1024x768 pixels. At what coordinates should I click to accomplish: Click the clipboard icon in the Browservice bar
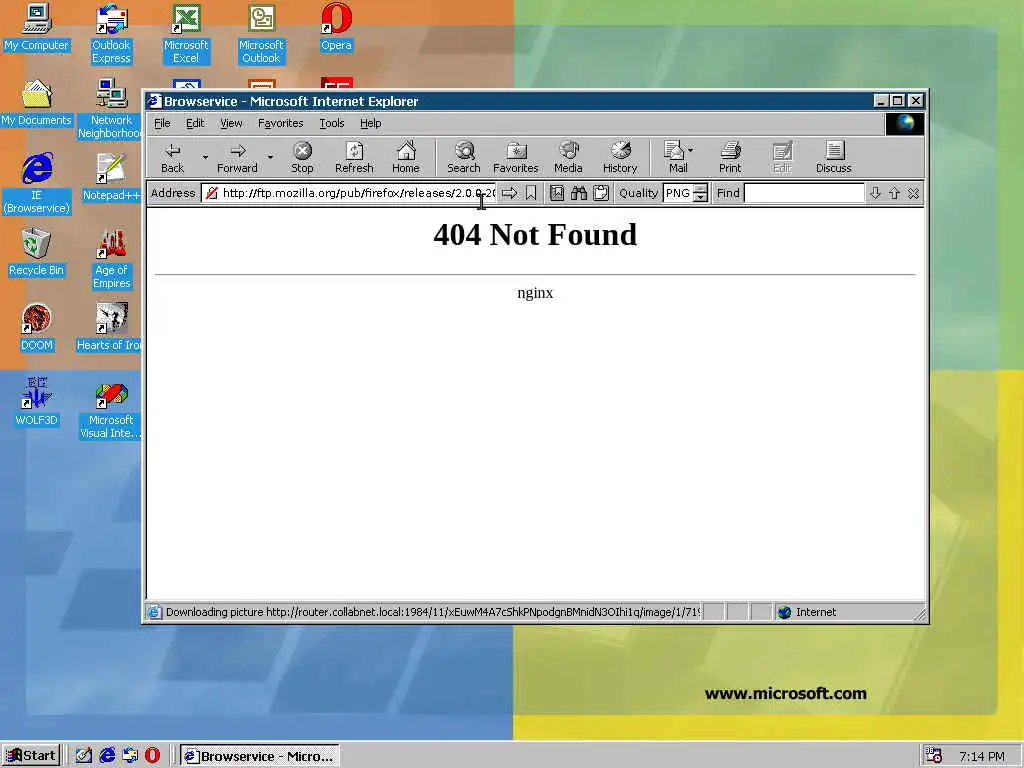[601, 193]
